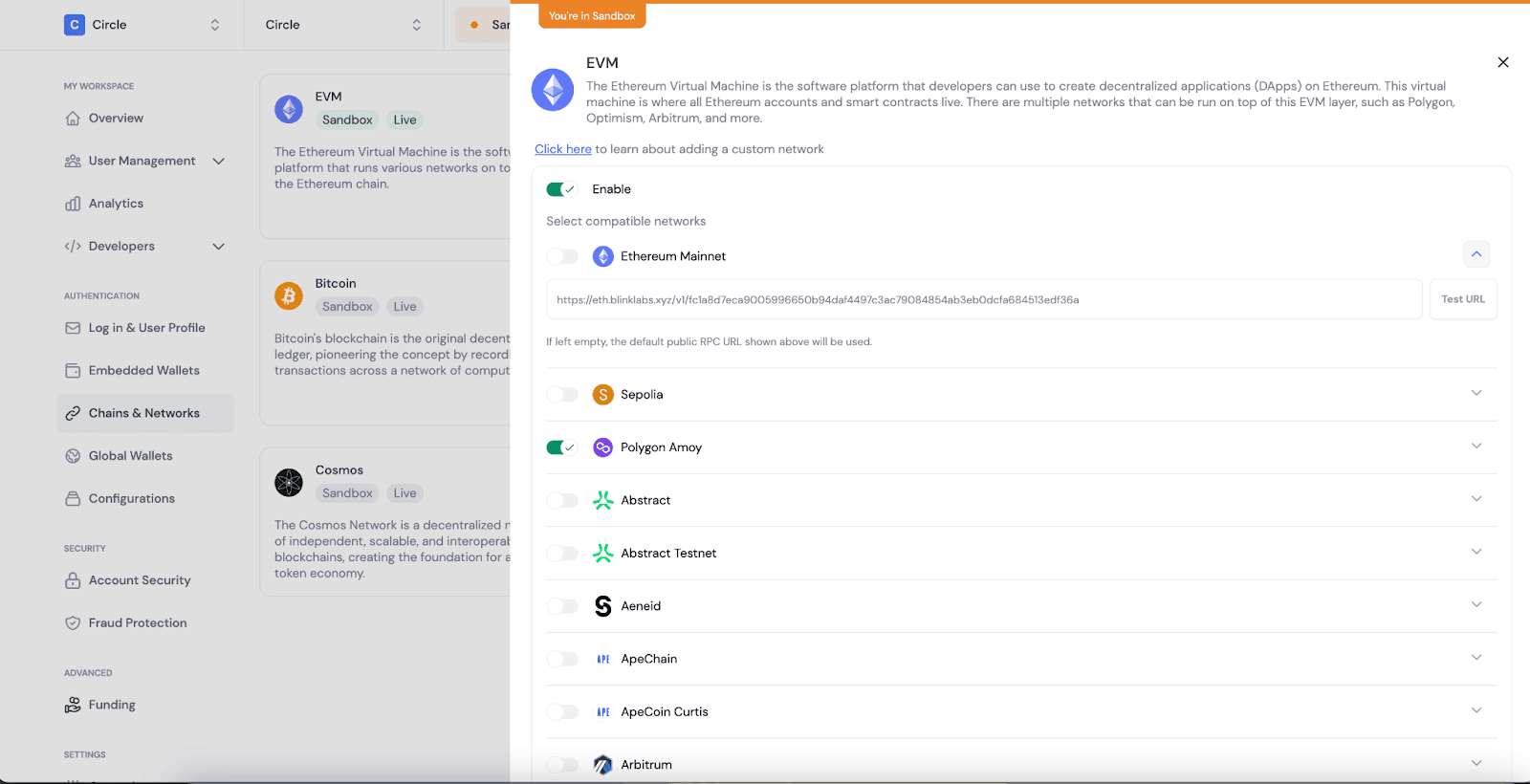
Task: Expand the Developers submenu arrow
Action: click(x=218, y=246)
